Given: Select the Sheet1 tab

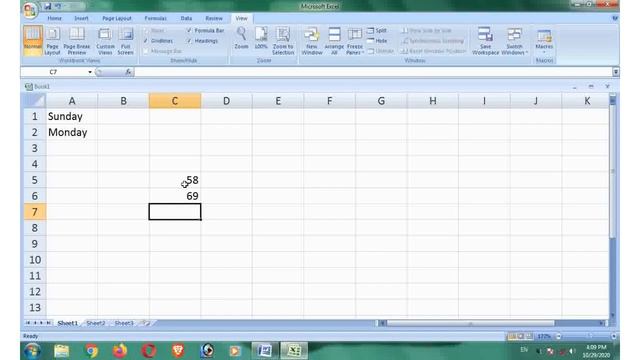Looking at the screenshot, I should (x=67, y=323).
